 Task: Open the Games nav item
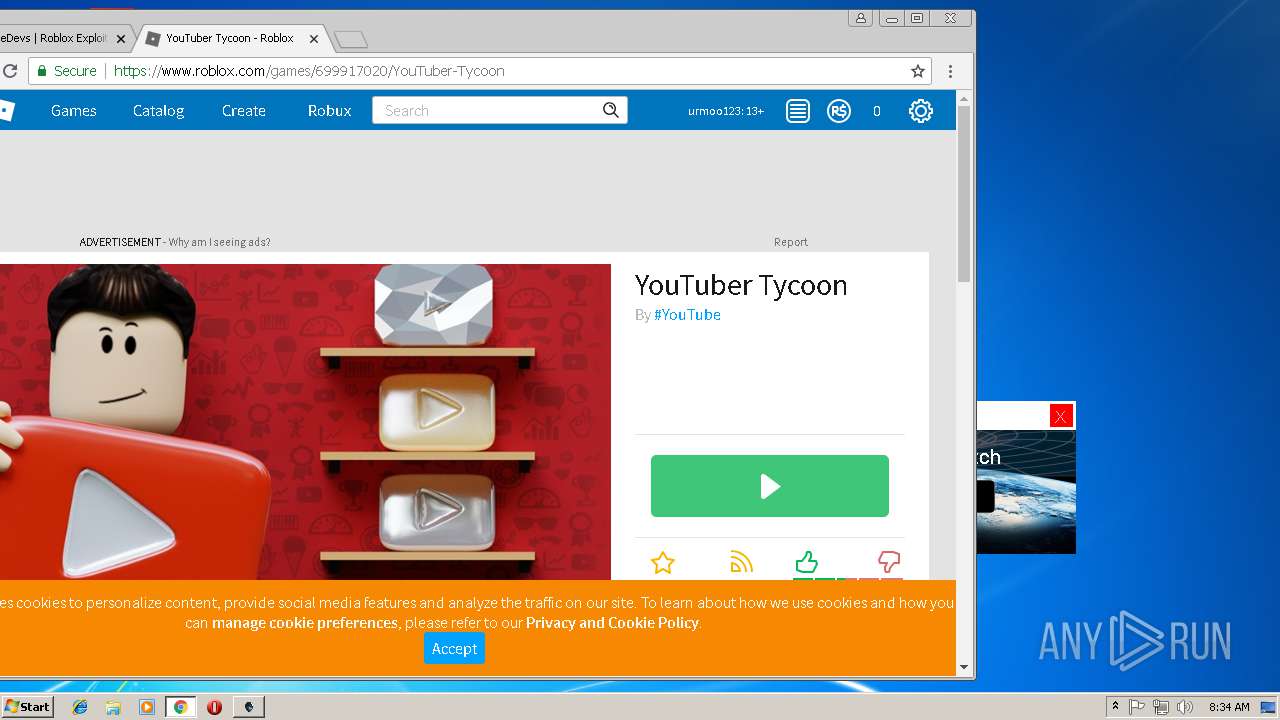click(x=74, y=111)
